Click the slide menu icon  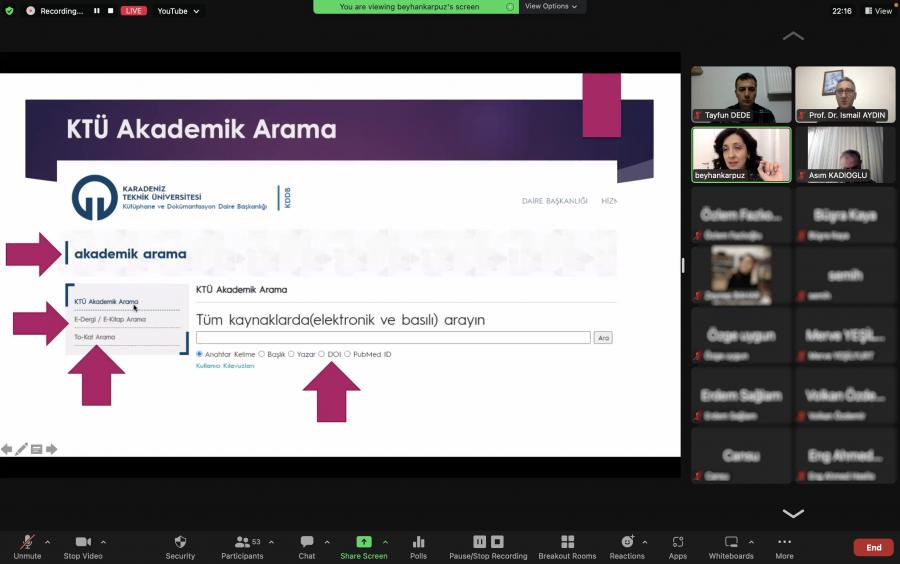pos(36,449)
